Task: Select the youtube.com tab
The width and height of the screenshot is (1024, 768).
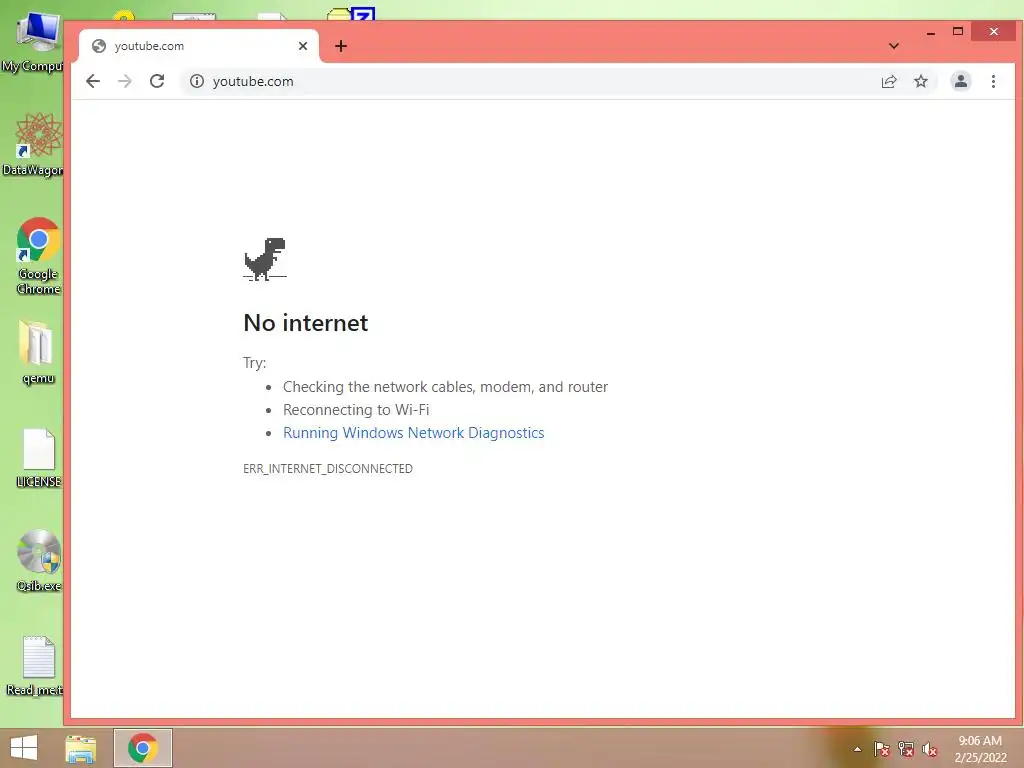Action: (199, 46)
